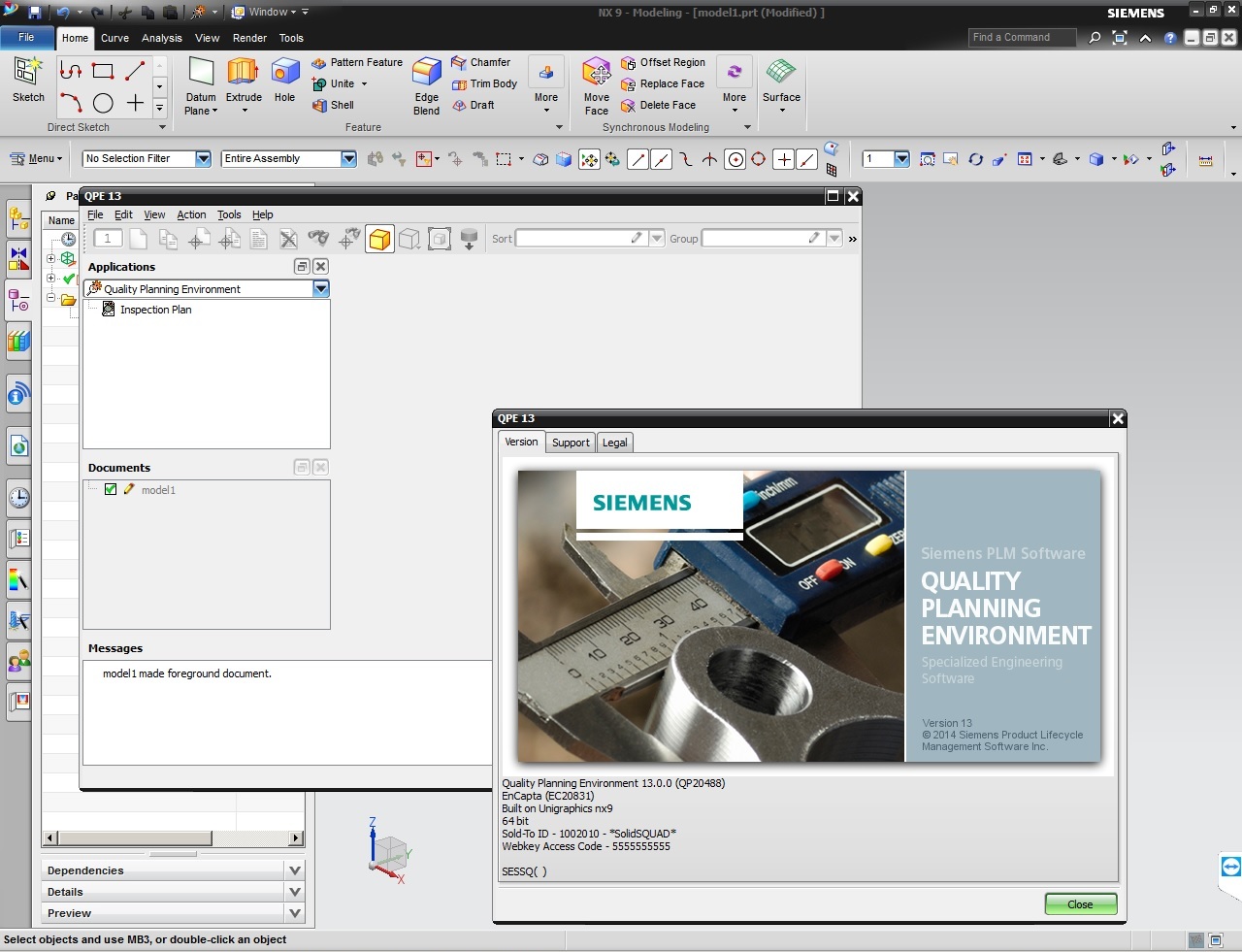Click the highlighted yellow cube icon in QPE toolbar

click(379, 239)
